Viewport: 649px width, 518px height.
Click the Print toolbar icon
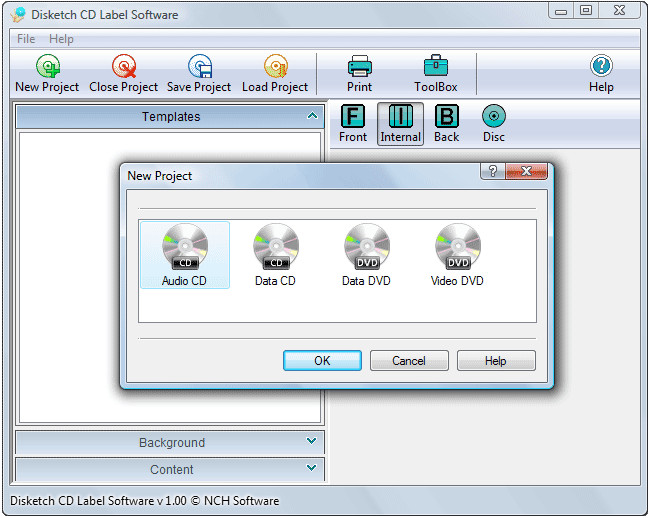359,74
